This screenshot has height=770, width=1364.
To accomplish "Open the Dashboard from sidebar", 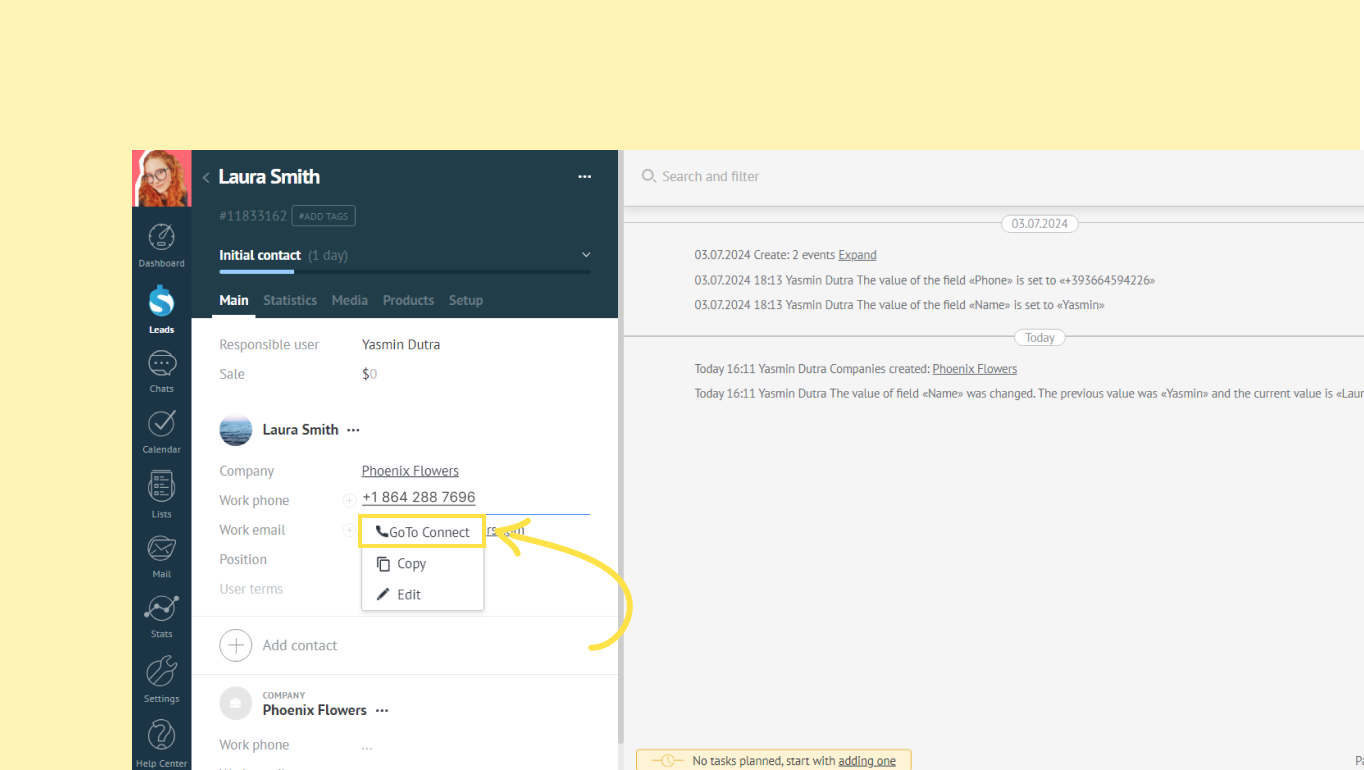I will point(161,245).
